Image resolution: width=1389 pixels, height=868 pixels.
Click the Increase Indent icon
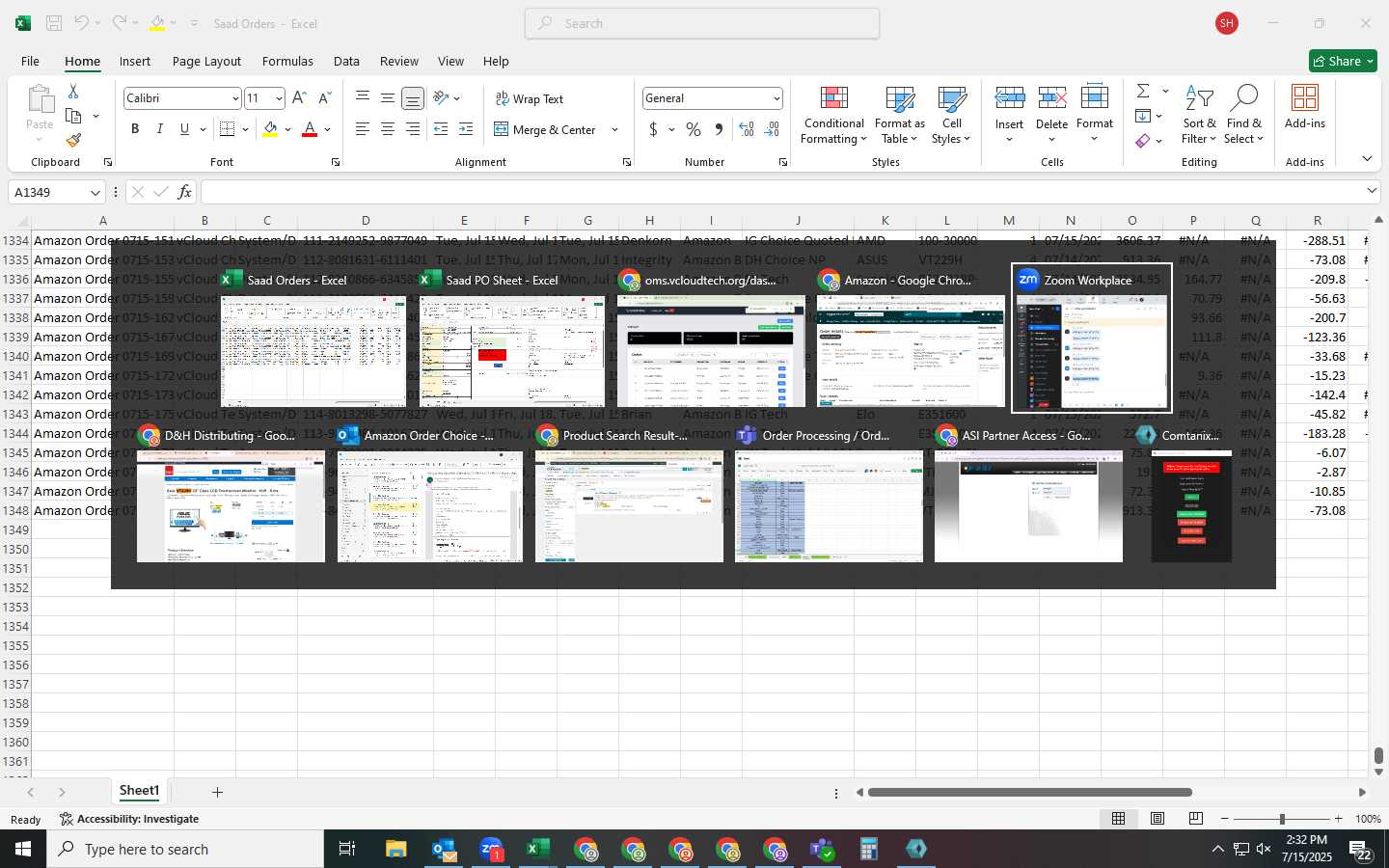coord(466,129)
